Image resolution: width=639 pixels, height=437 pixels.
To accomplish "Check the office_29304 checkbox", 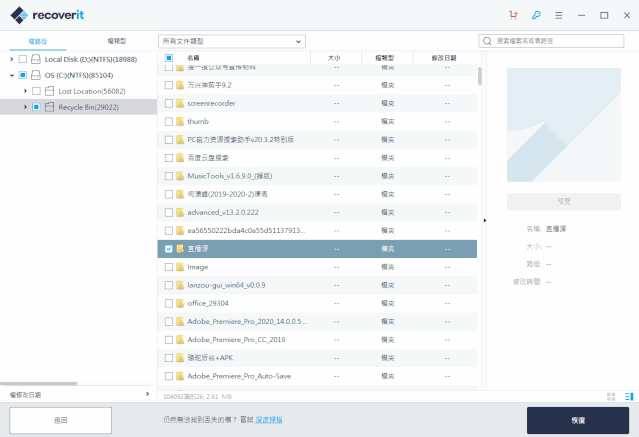I will [169, 303].
